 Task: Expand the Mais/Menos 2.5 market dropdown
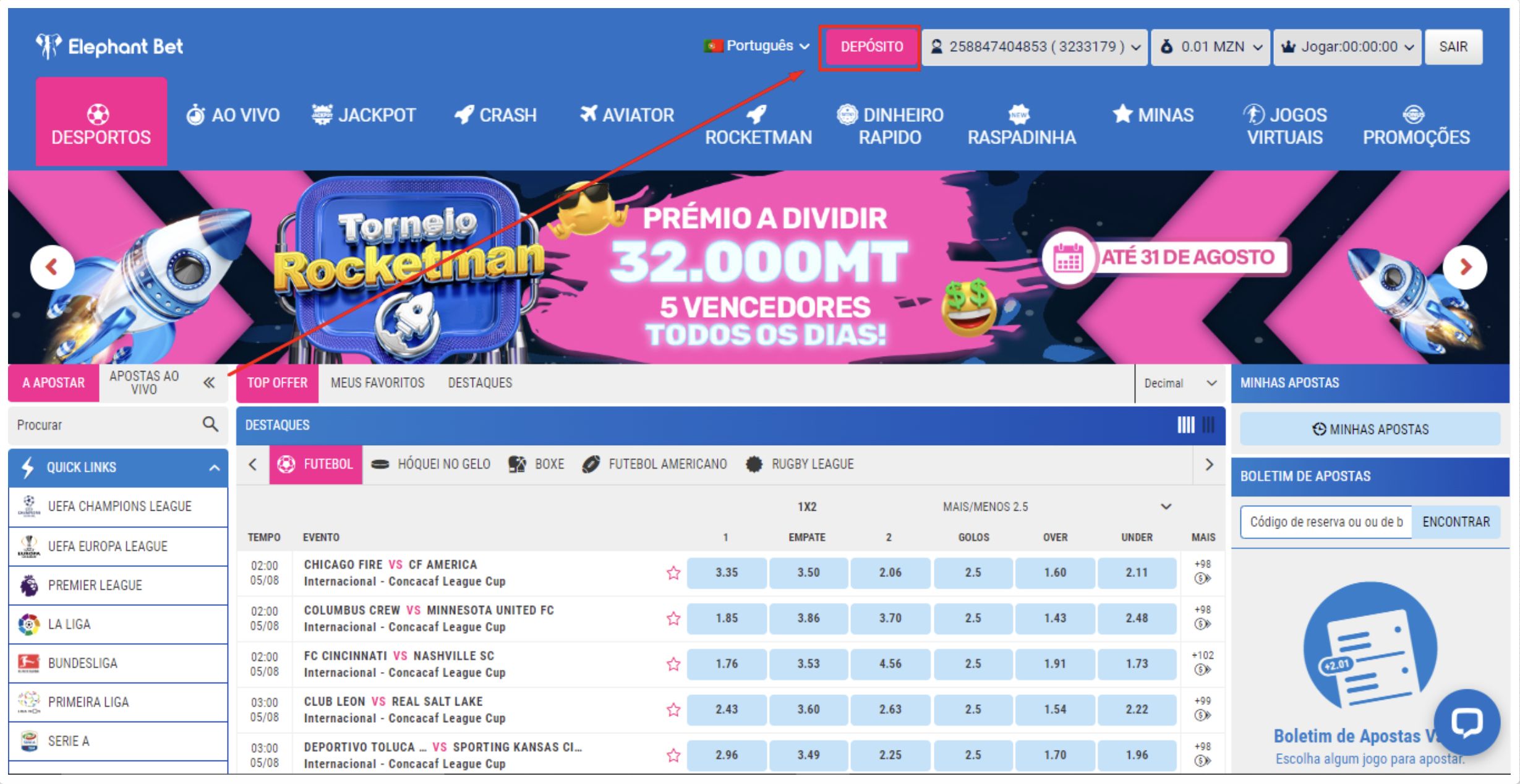[x=1166, y=507]
